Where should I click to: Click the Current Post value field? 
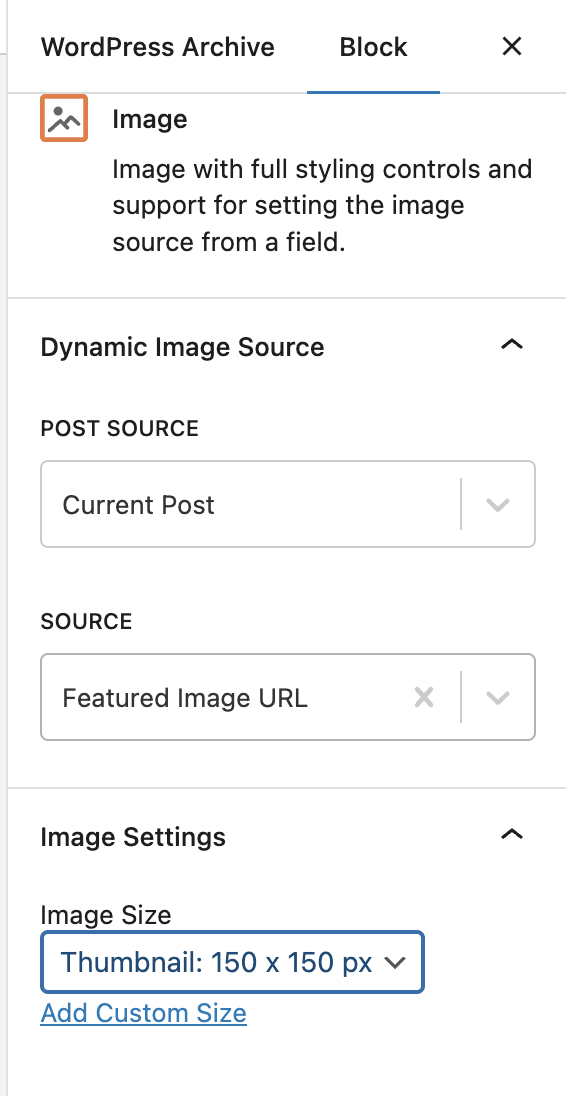tap(252, 504)
